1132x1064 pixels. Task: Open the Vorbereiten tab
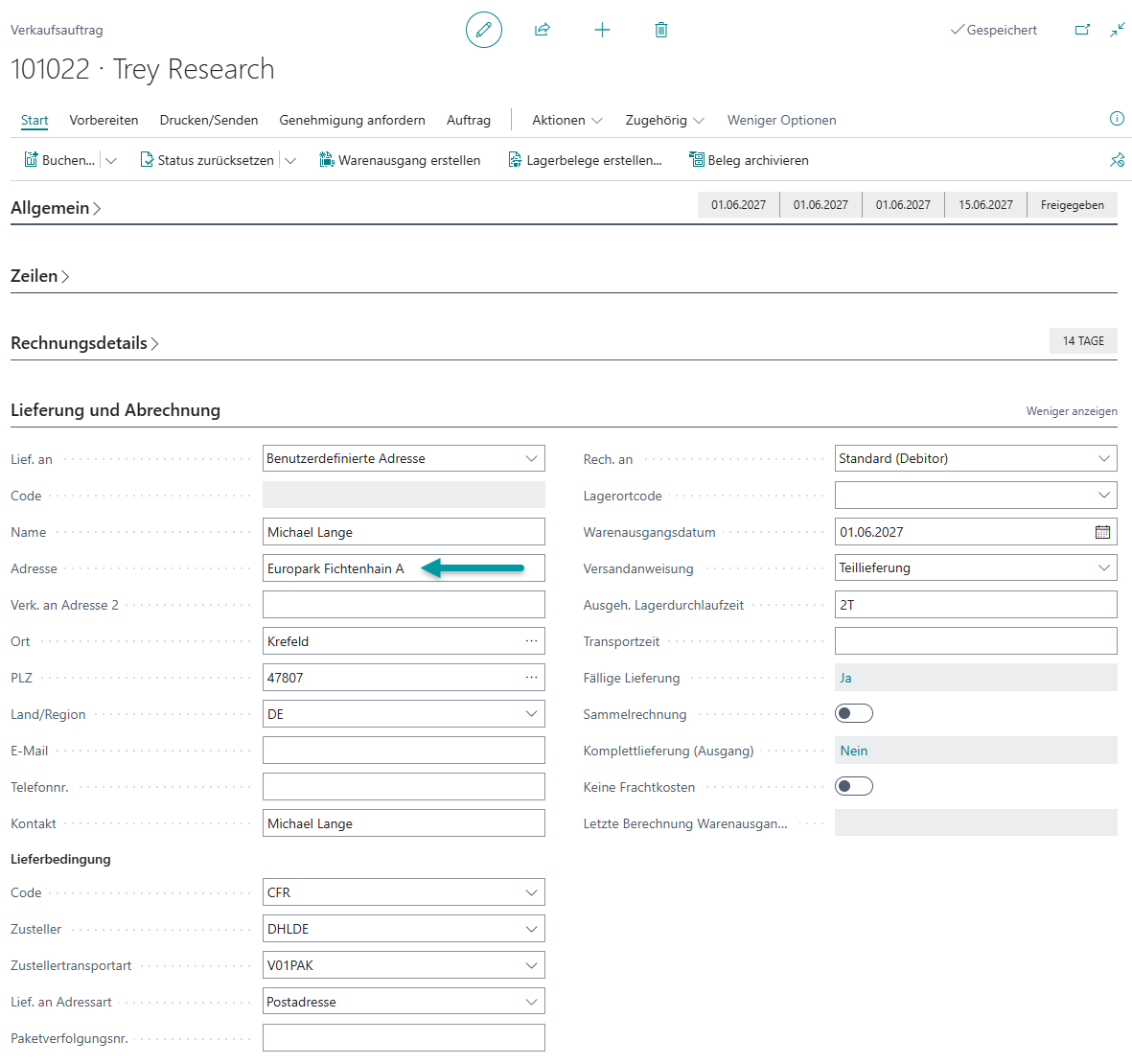[104, 120]
